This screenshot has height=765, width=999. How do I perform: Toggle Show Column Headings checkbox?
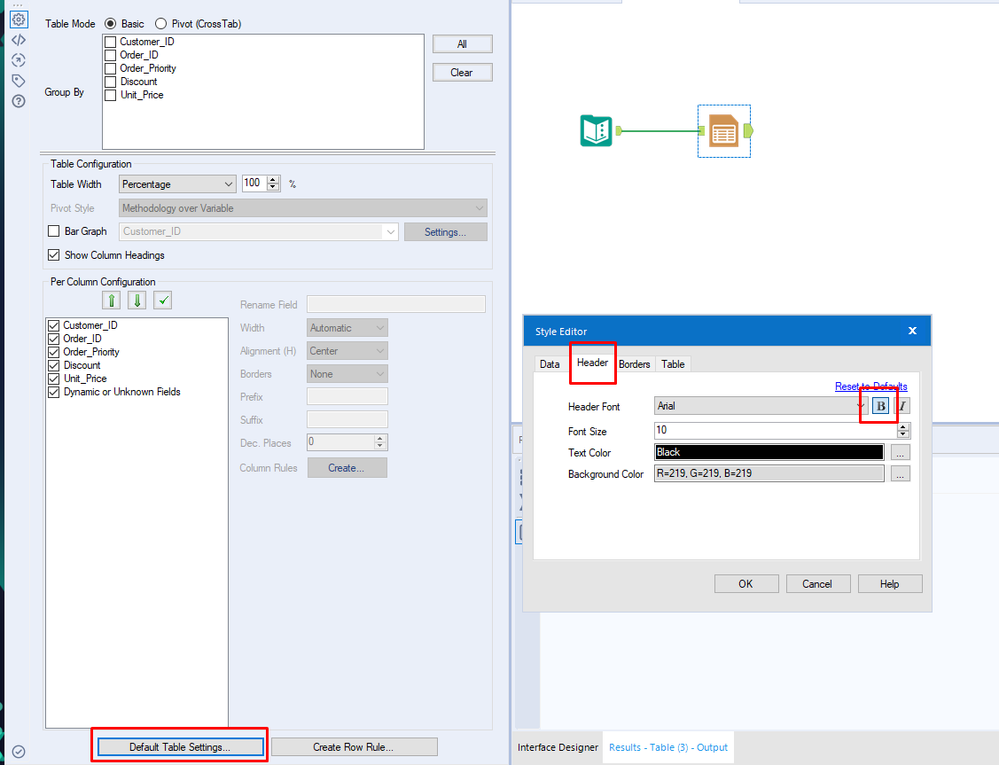point(54,255)
